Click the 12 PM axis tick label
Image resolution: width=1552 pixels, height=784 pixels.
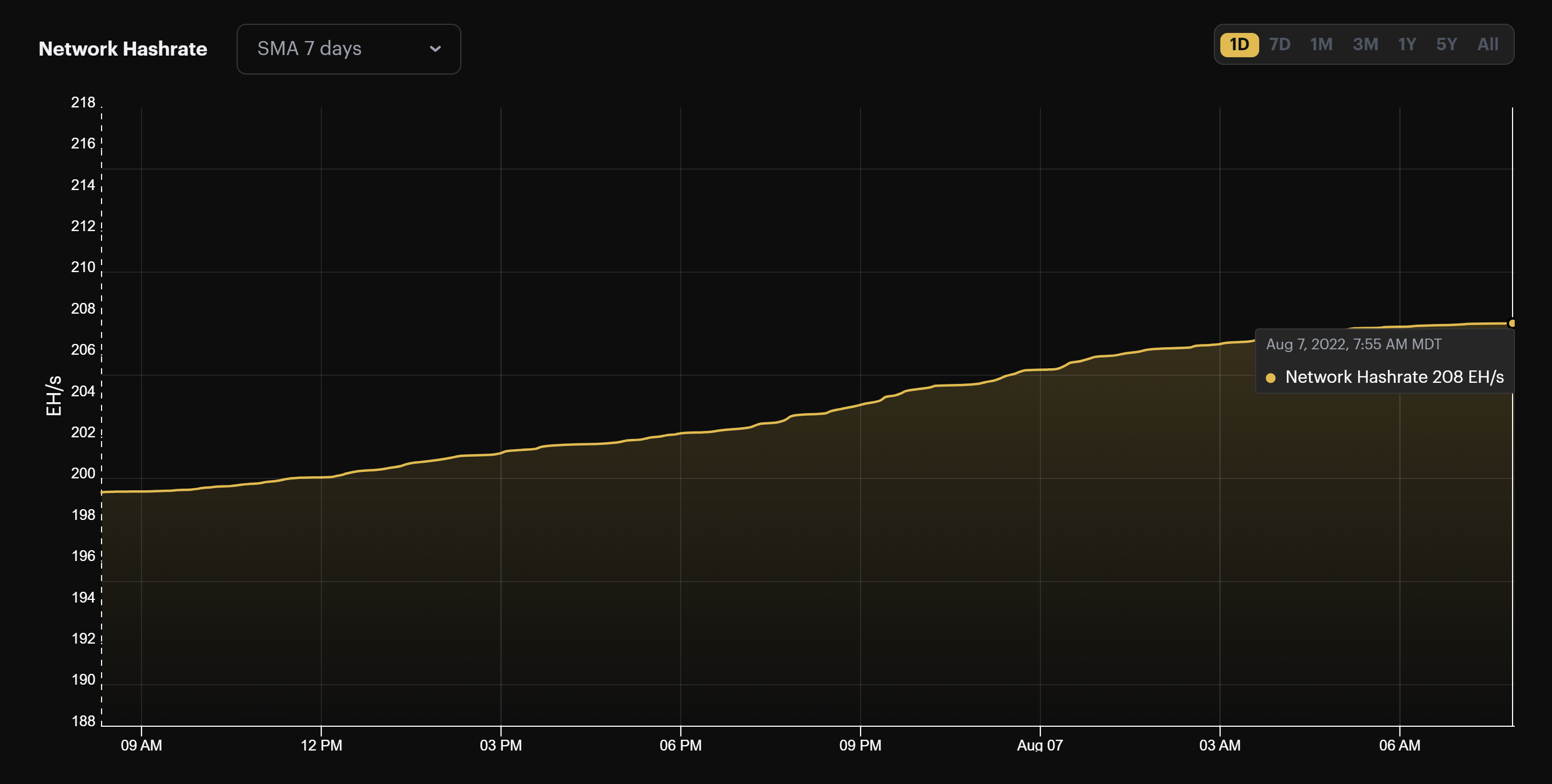pyautogui.click(x=321, y=746)
